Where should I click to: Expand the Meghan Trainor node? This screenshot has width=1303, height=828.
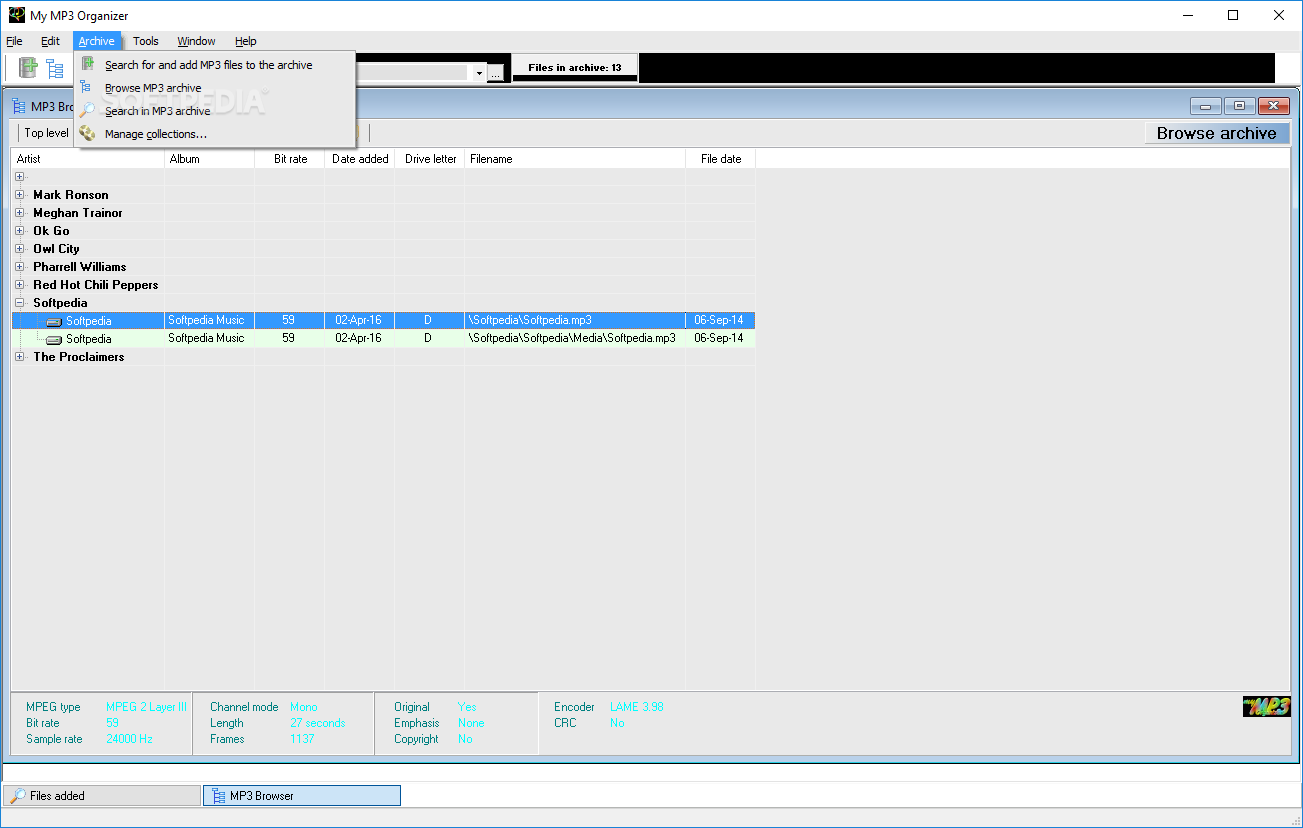[20, 213]
